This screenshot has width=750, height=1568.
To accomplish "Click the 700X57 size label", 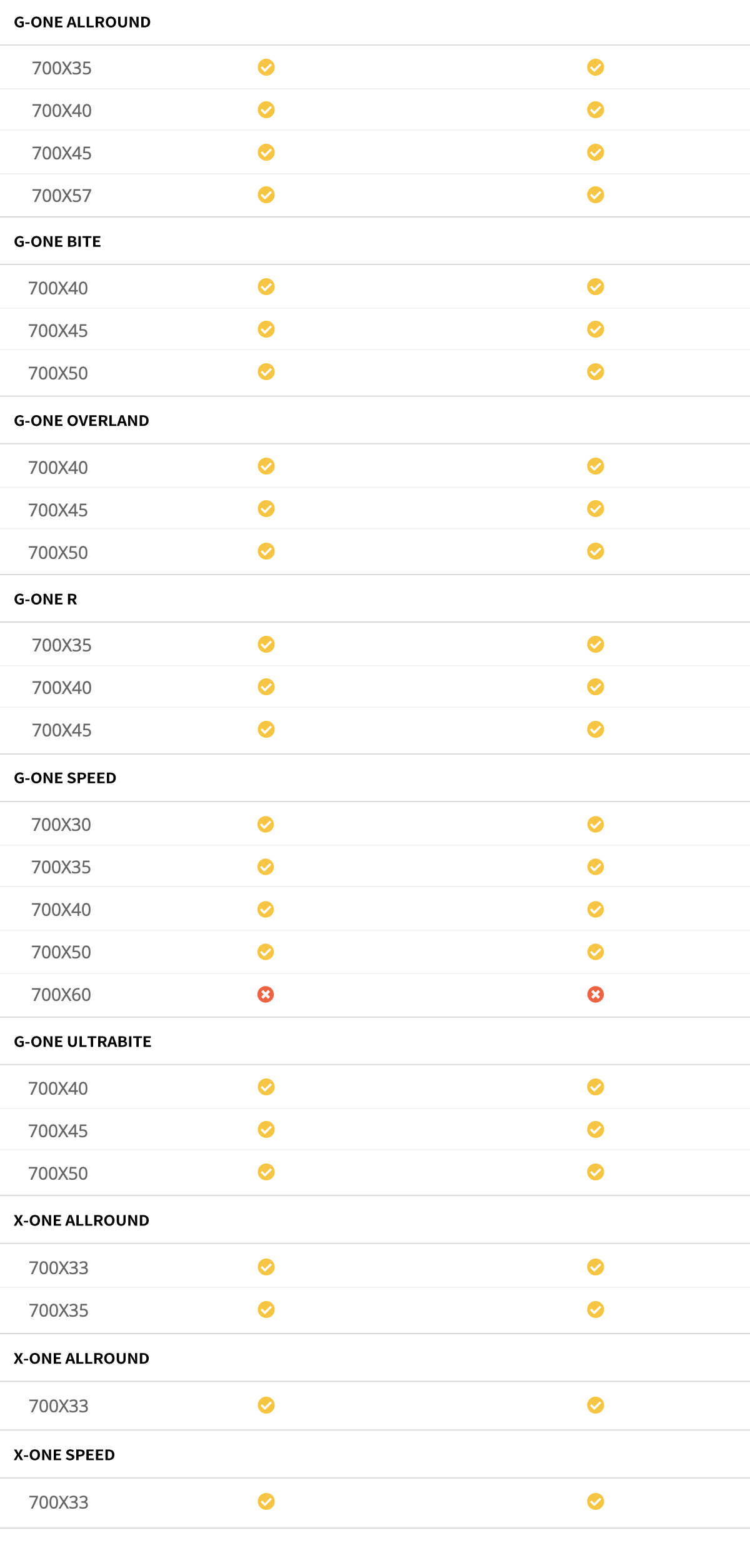I will pyautogui.click(x=62, y=196).
